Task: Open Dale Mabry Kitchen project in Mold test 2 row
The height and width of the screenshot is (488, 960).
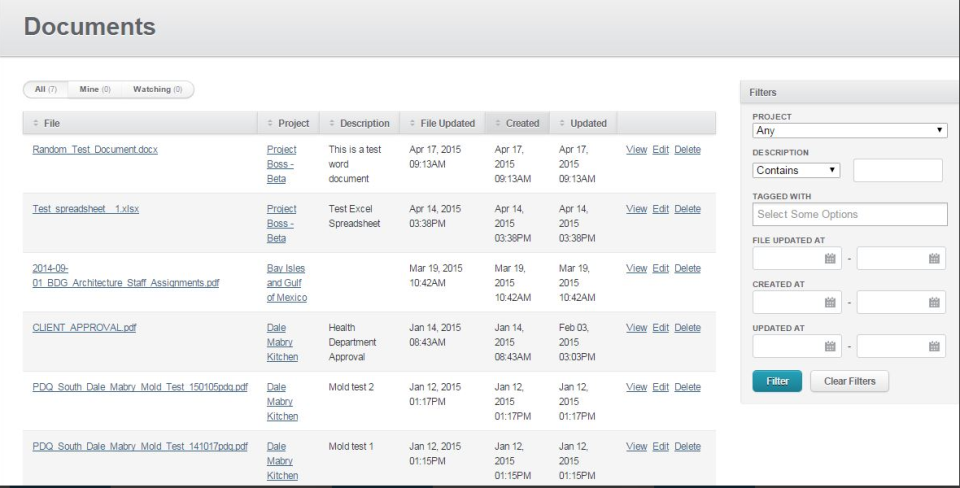Action: (x=282, y=402)
